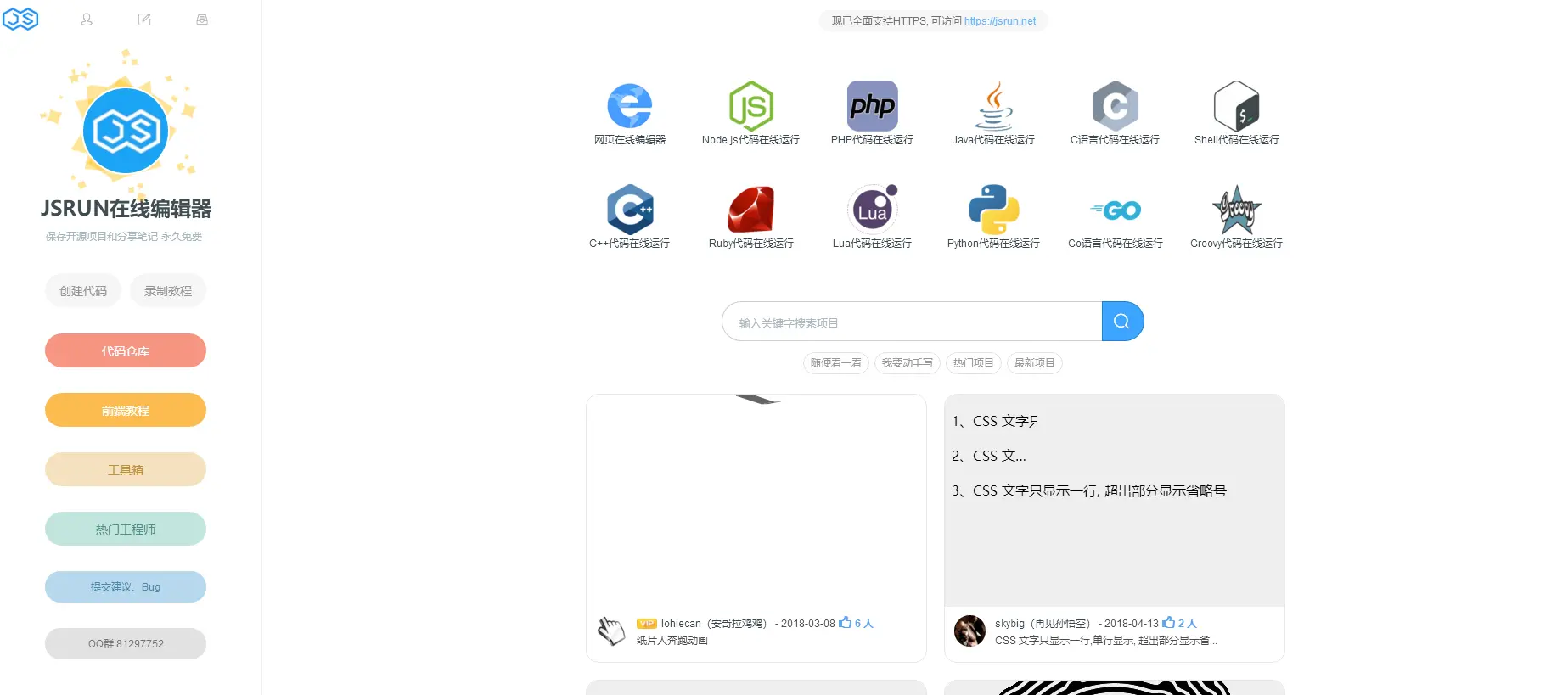Click the Lua代码在线运行 label
This screenshot has width=1568, height=695.
[x=873, y=244]
